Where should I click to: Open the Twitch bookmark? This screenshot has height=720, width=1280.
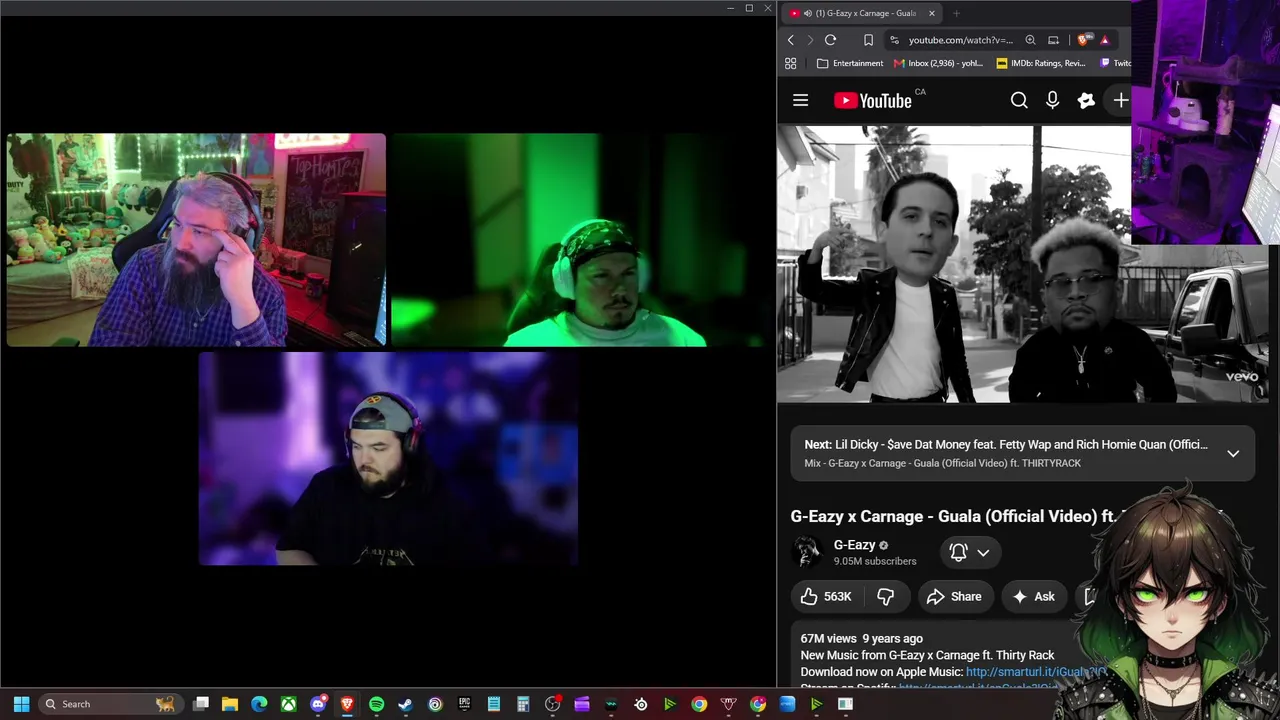[1115, 63]
